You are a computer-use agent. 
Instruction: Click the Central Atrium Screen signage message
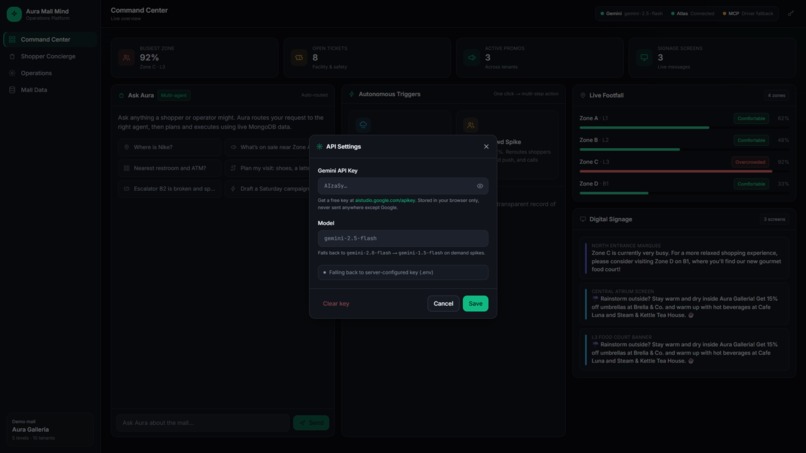[x=684, y=304]
